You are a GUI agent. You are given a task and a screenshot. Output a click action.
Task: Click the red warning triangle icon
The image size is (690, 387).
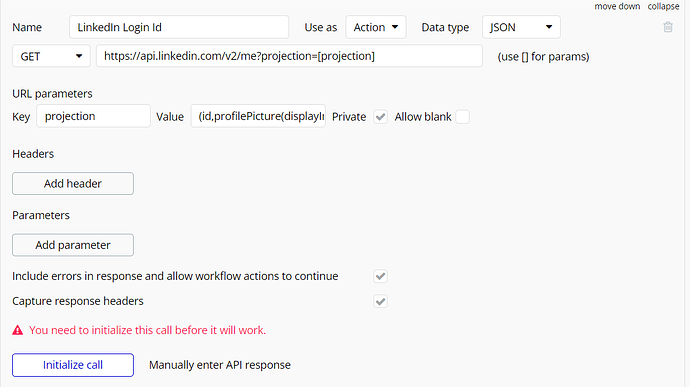(18, 330)
